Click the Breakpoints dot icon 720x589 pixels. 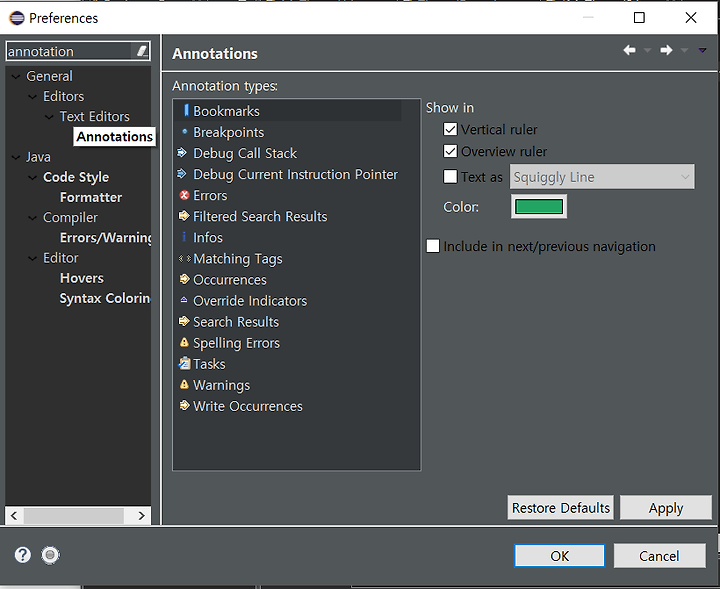[185, 132]
